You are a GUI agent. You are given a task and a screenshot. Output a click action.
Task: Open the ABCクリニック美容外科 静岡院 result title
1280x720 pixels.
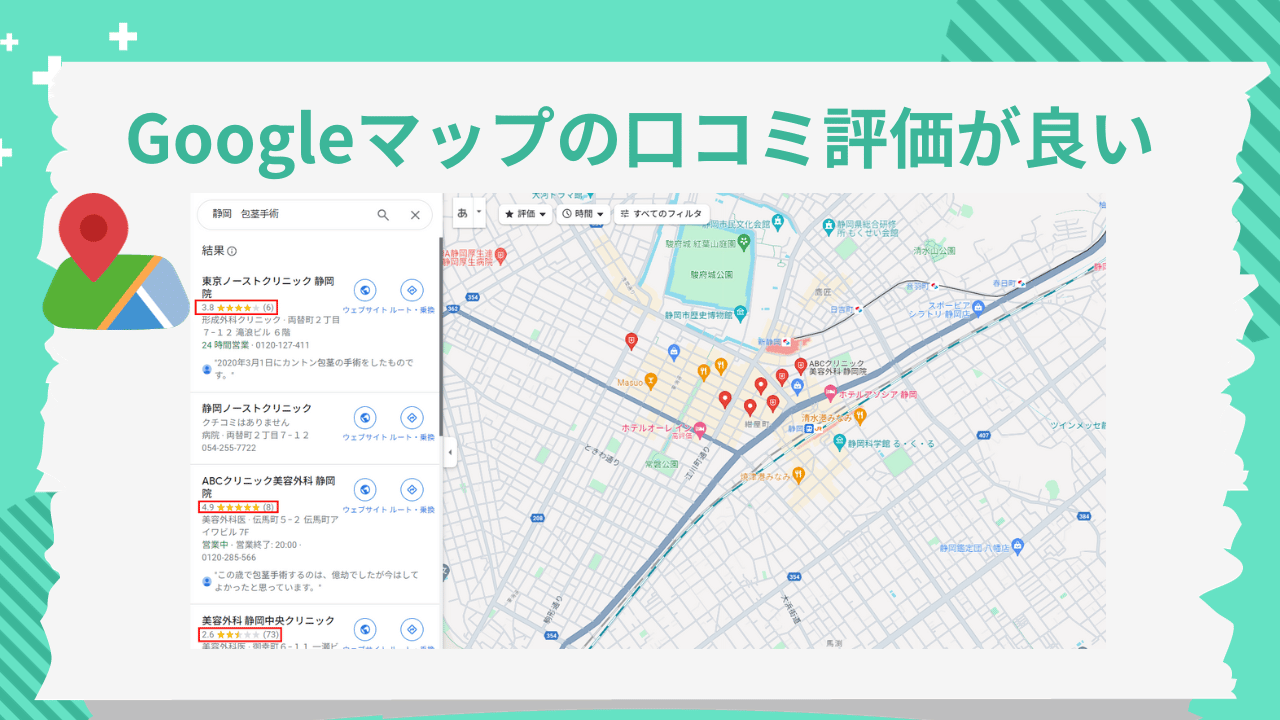[268, 487]
